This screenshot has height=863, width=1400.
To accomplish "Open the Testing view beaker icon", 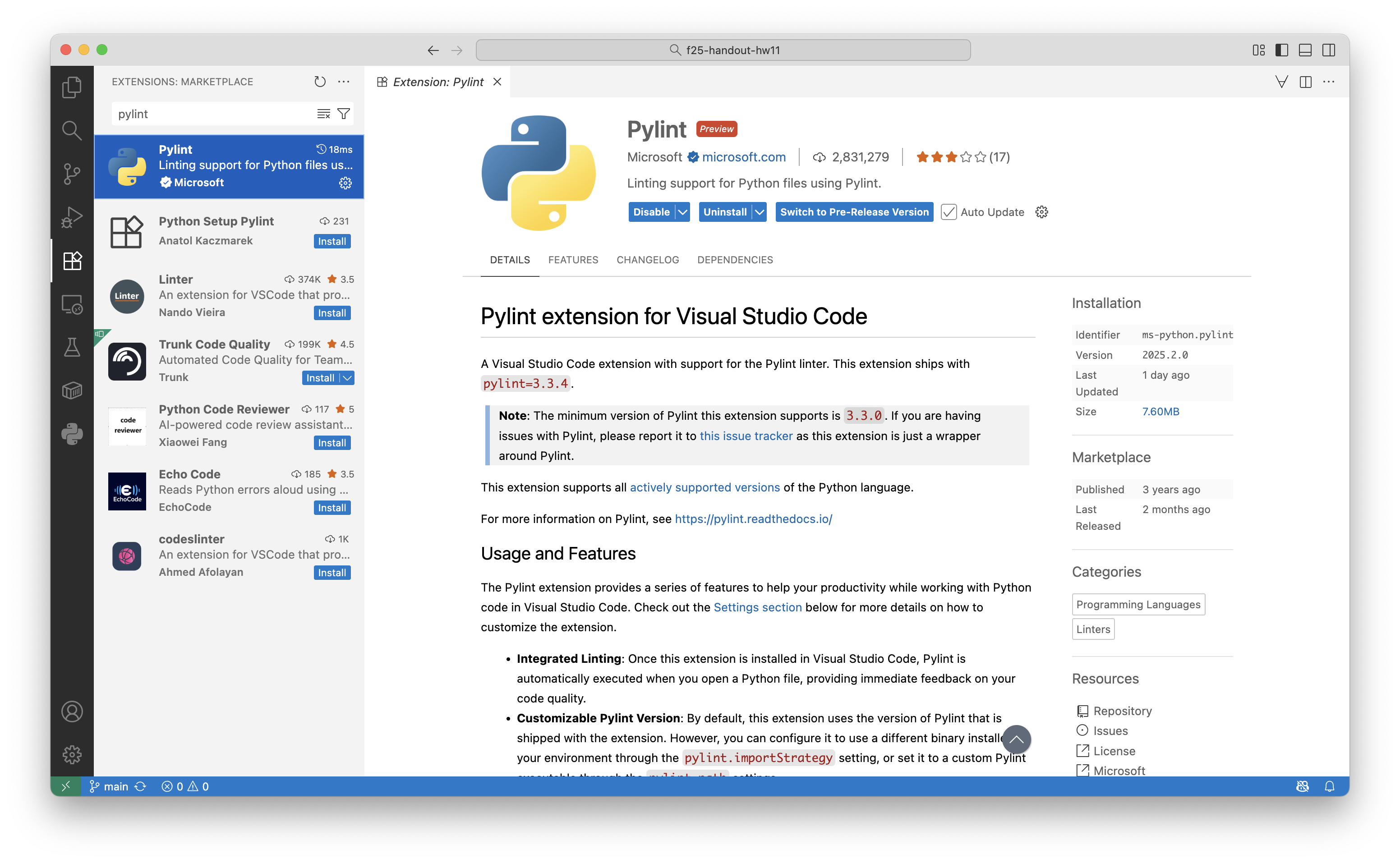I will [x=72, y=347].
